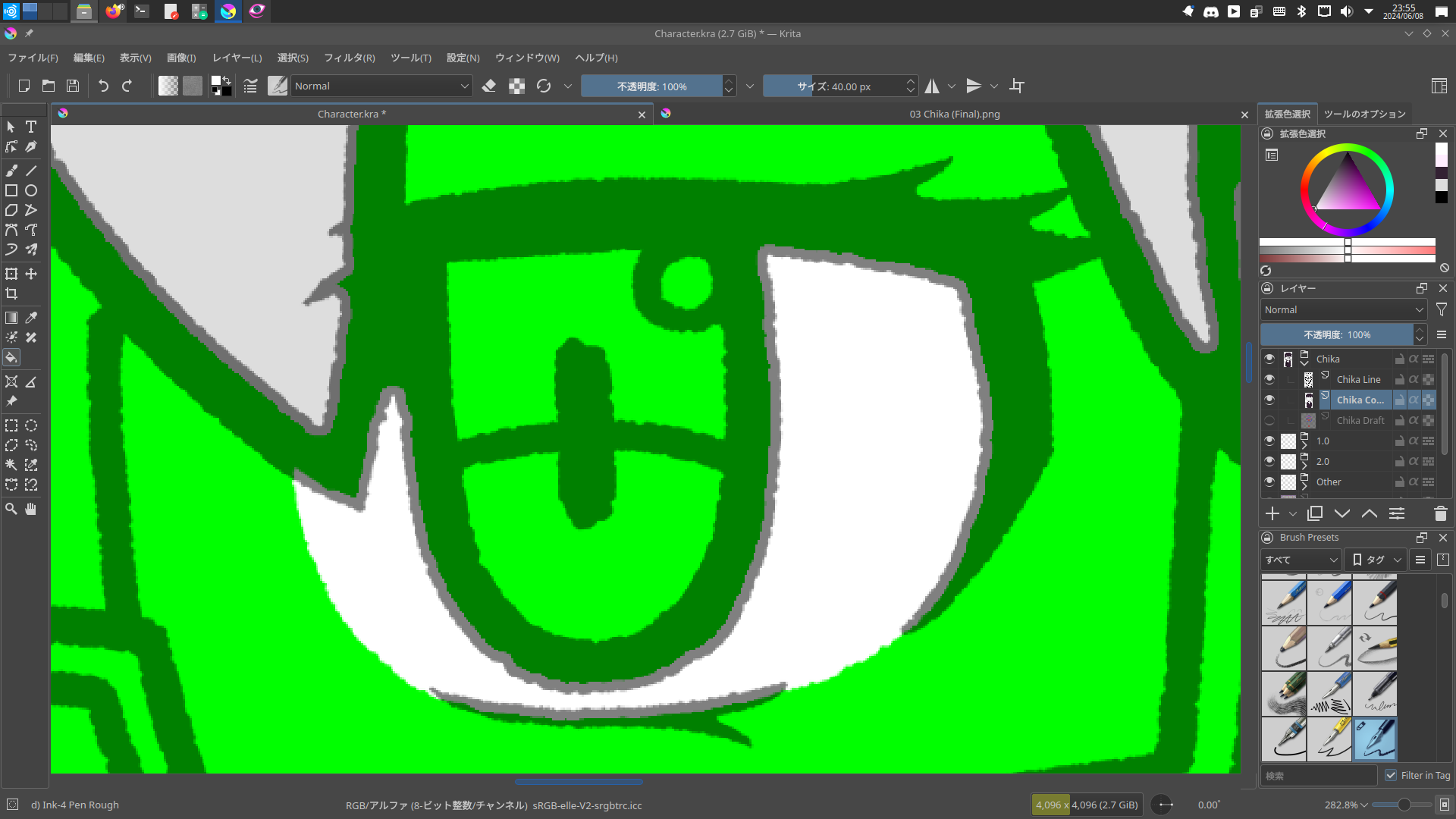Hide the Chika Co... layer

point(1269,400)
